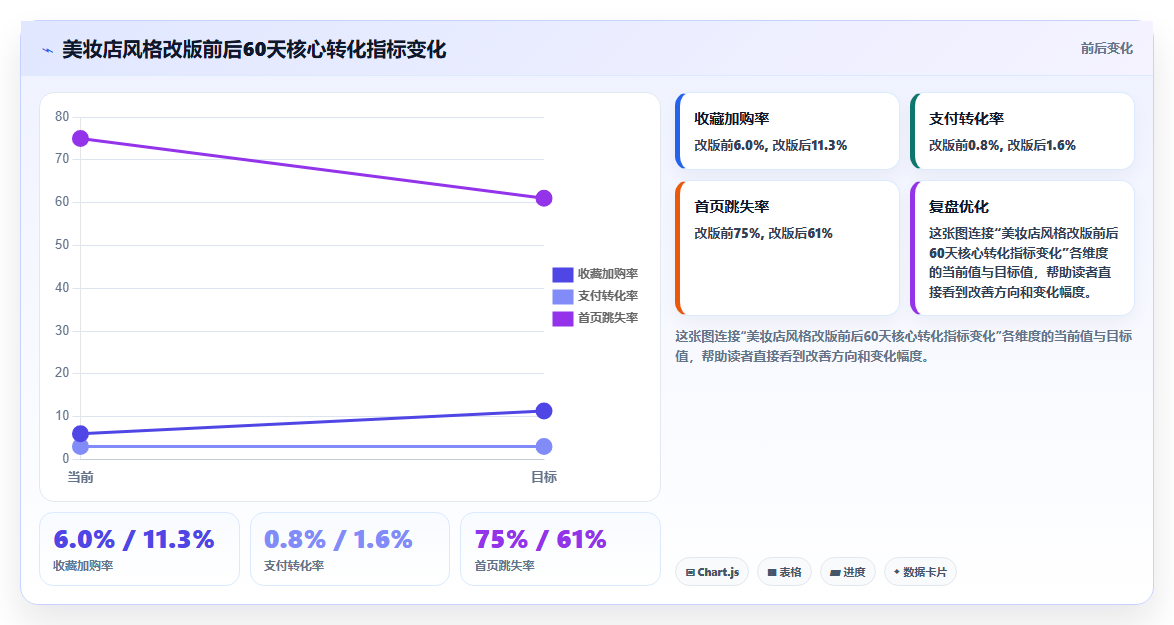1174x625 pixels.
Task: Click the 进度 tag
Action: 848,572
